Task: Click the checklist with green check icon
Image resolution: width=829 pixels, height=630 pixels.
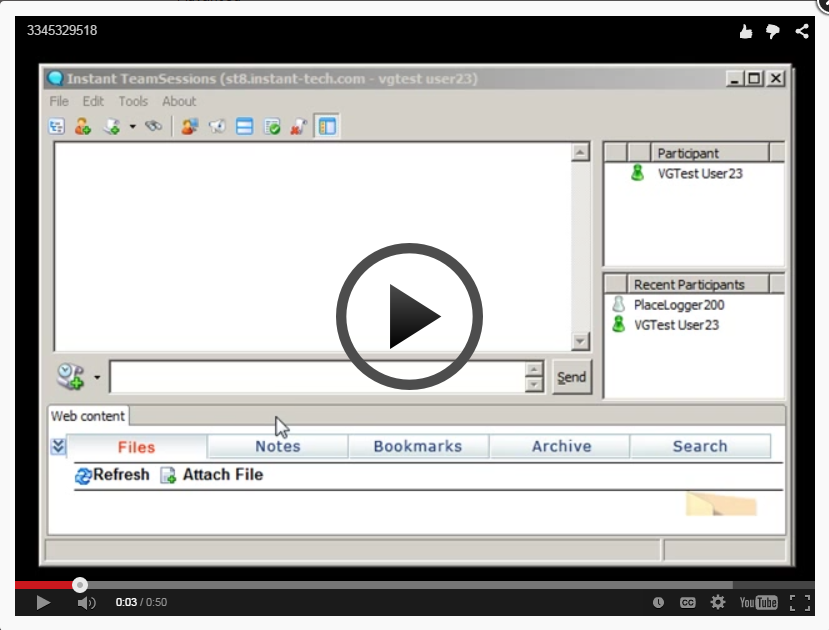Action: tap(272, 127)
